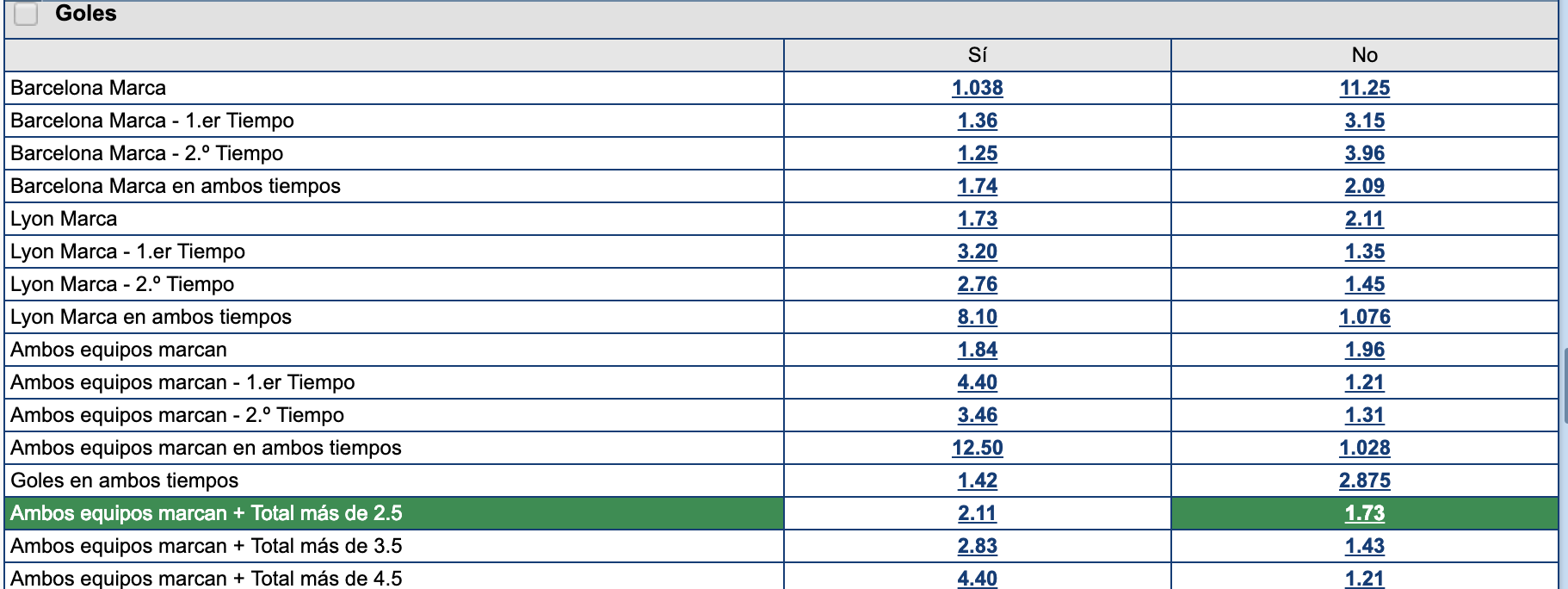Pick Sí 2.83 for Total más de 3.5

click(x=977, y=546)
